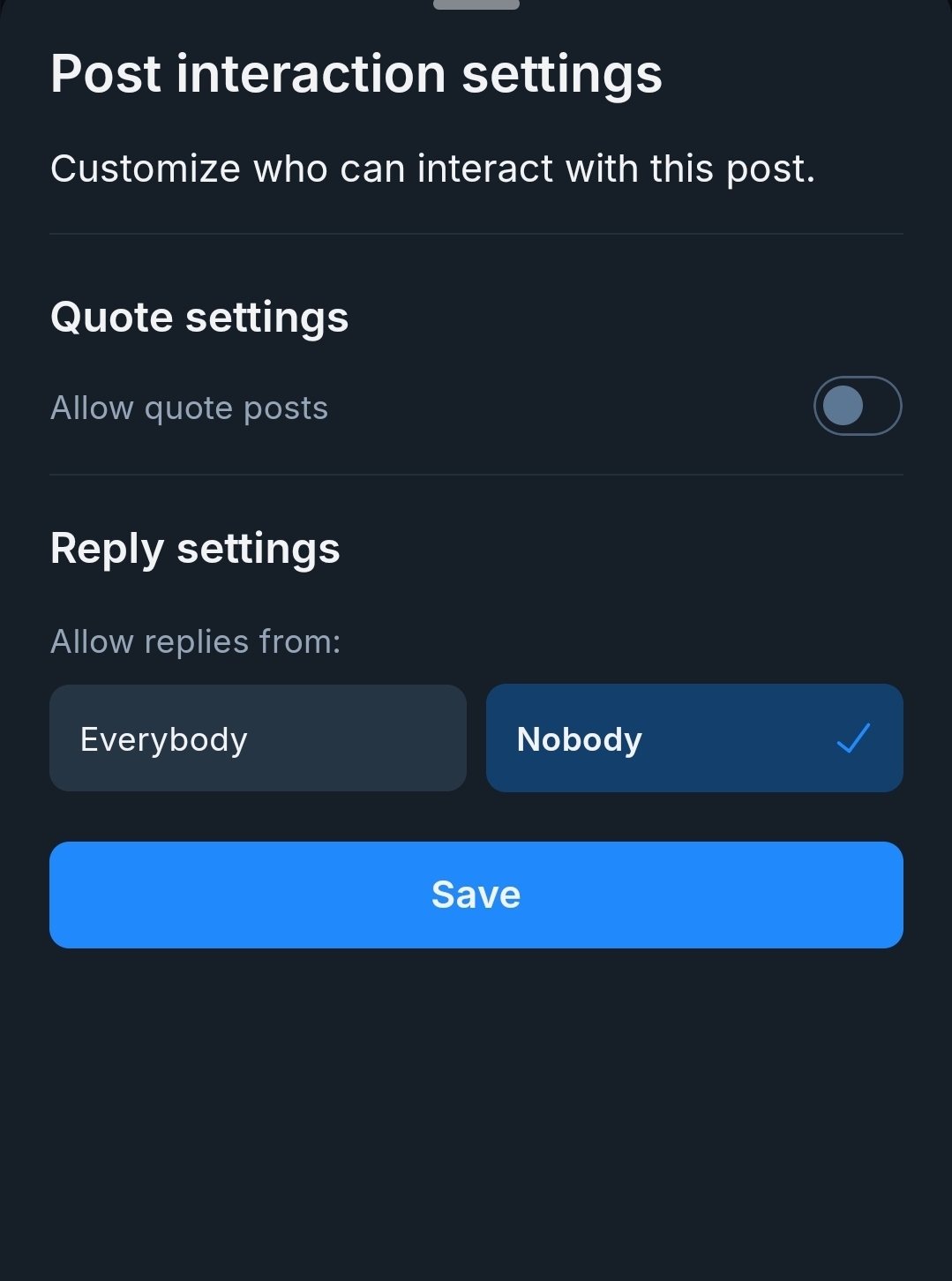Toggle the Allow quote posts switch
The height and width of the screenshot is (1281, 952).
[x=857, y=407]
